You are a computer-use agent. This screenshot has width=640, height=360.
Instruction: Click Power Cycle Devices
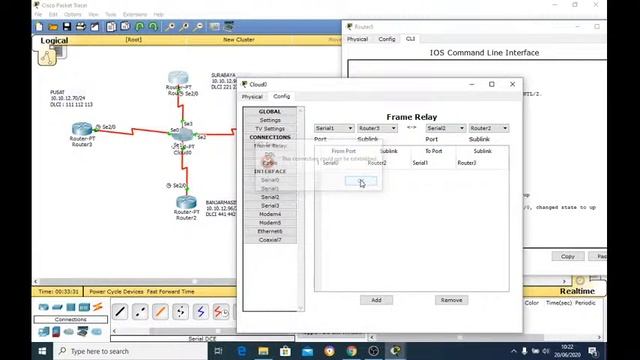pyautogui.click(x=116, y=292)
